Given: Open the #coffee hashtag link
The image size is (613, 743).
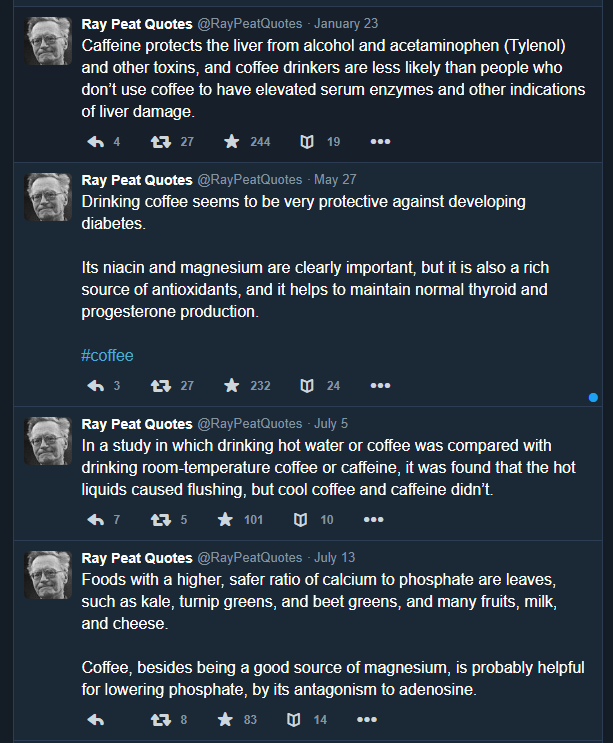Looking at the screenshot, I should tap(107, 355).
